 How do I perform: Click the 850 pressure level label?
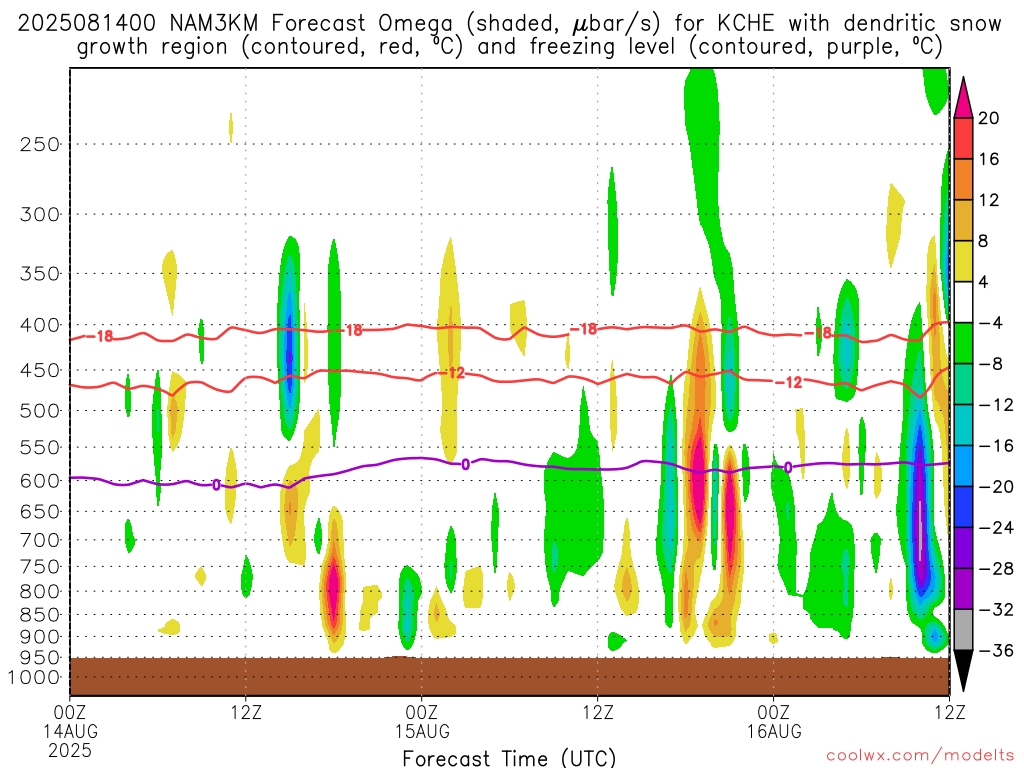point(40,615)
